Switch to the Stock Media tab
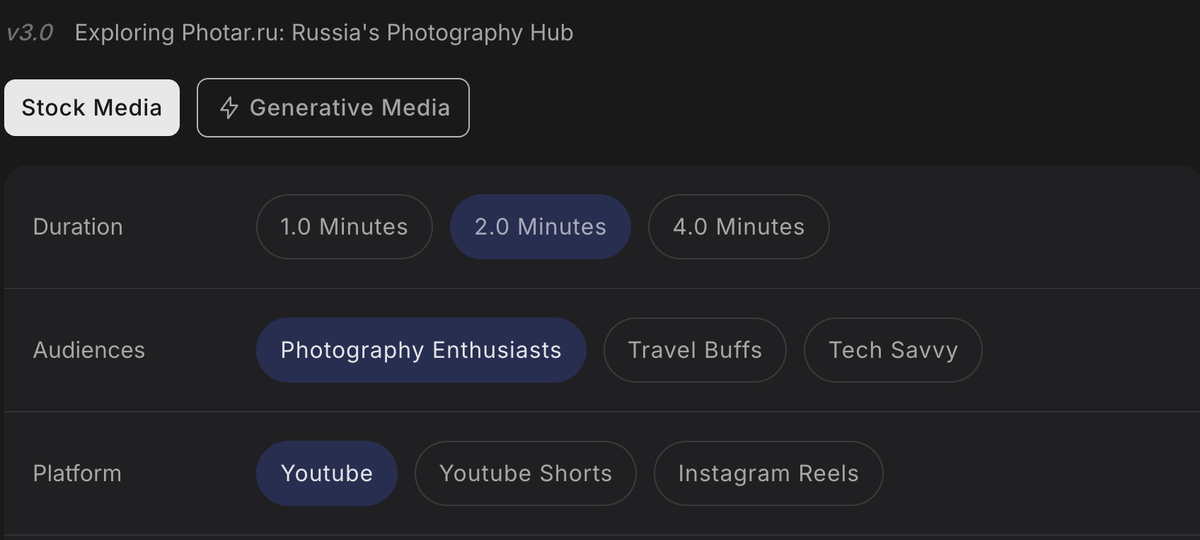 tap(92, 108)
